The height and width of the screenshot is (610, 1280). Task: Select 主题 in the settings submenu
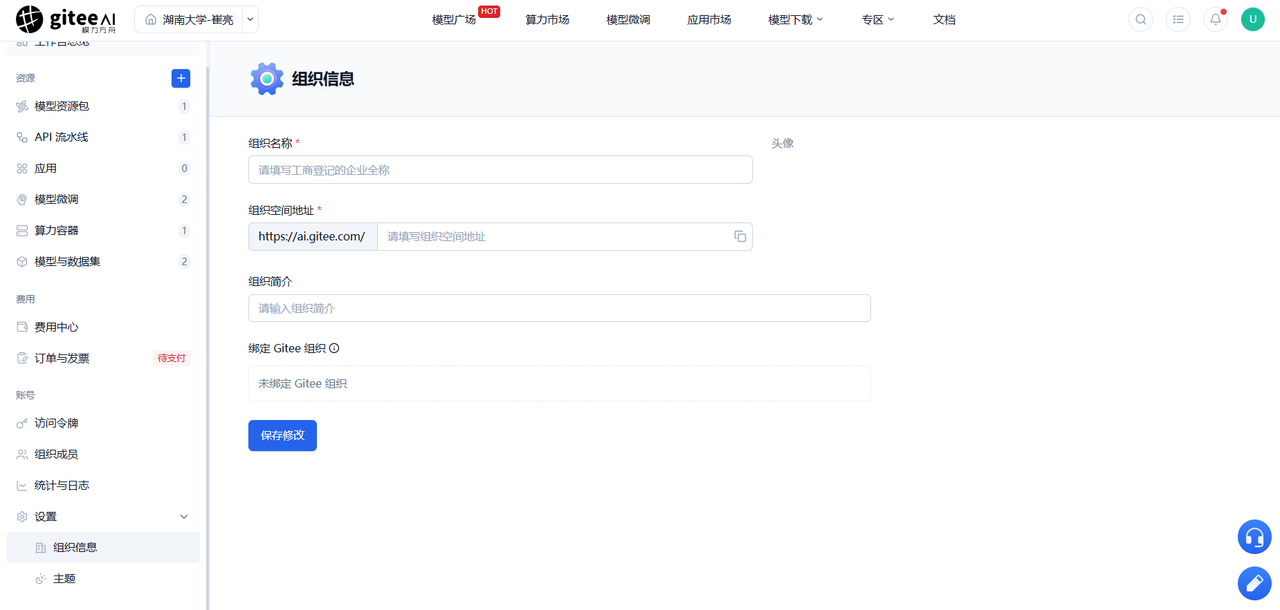click(x=103, y=579)
